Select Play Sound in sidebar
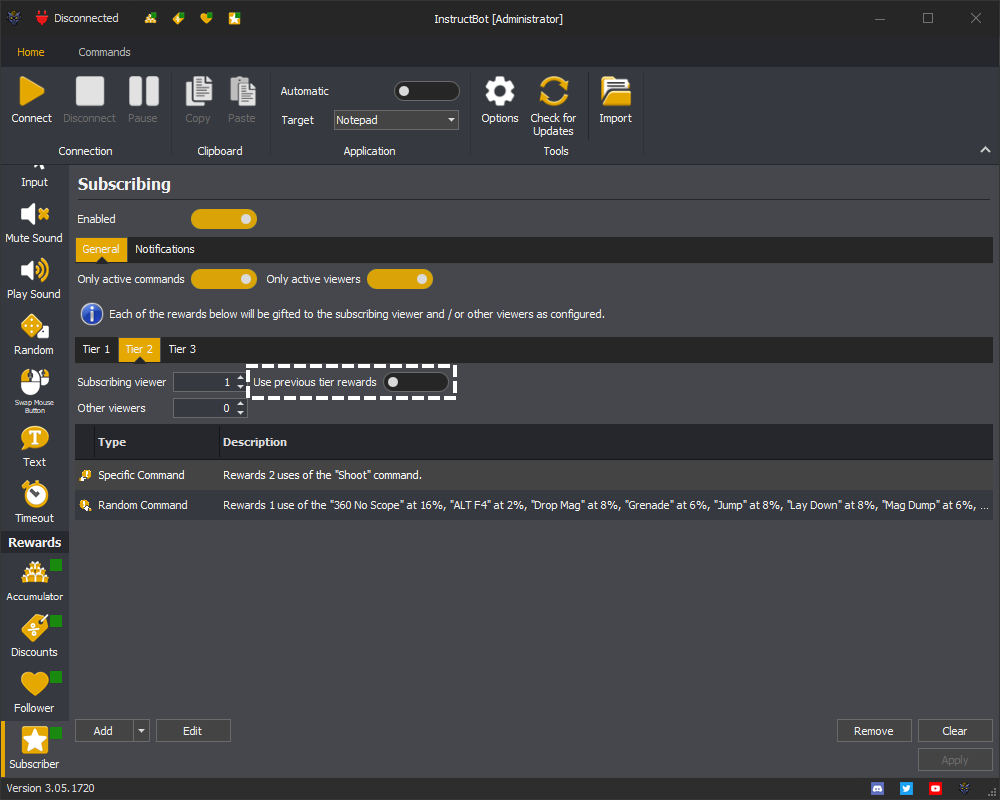 (34, 279)
